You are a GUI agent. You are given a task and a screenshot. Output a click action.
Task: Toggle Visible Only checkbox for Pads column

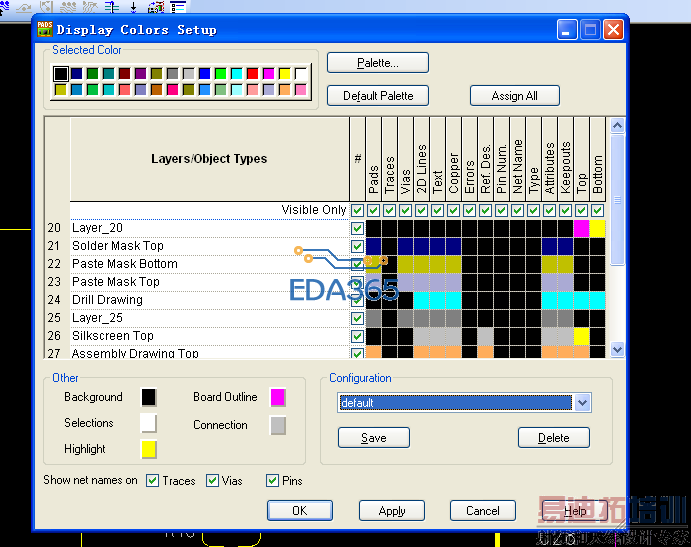coord(373,210)
